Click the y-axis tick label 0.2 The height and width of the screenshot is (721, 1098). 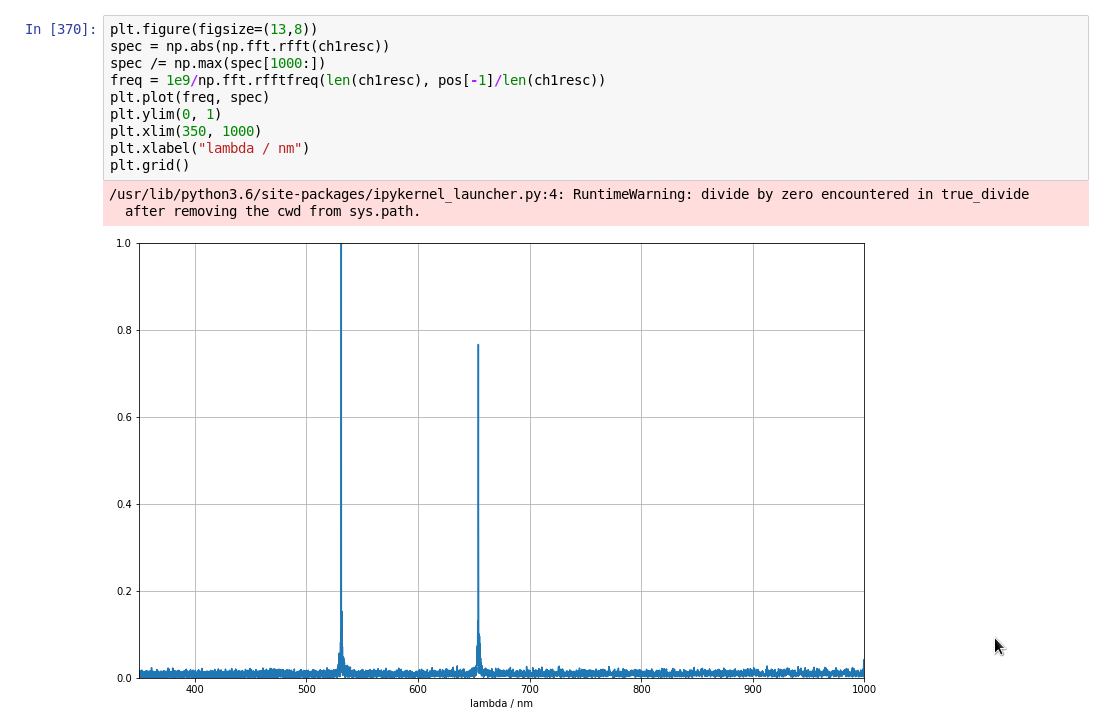124,592
